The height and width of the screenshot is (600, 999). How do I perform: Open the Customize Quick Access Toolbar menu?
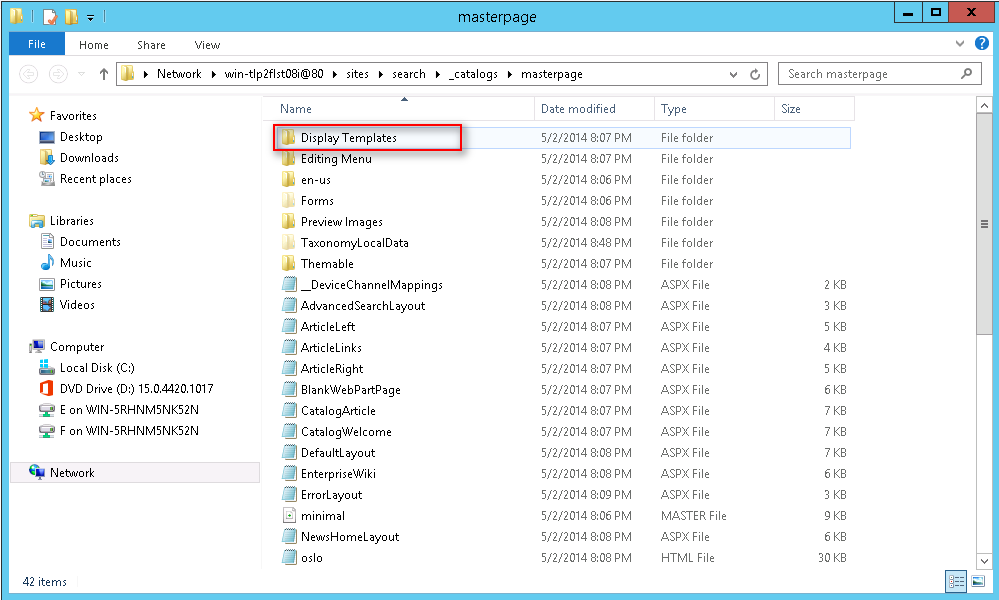click(91, 16)
